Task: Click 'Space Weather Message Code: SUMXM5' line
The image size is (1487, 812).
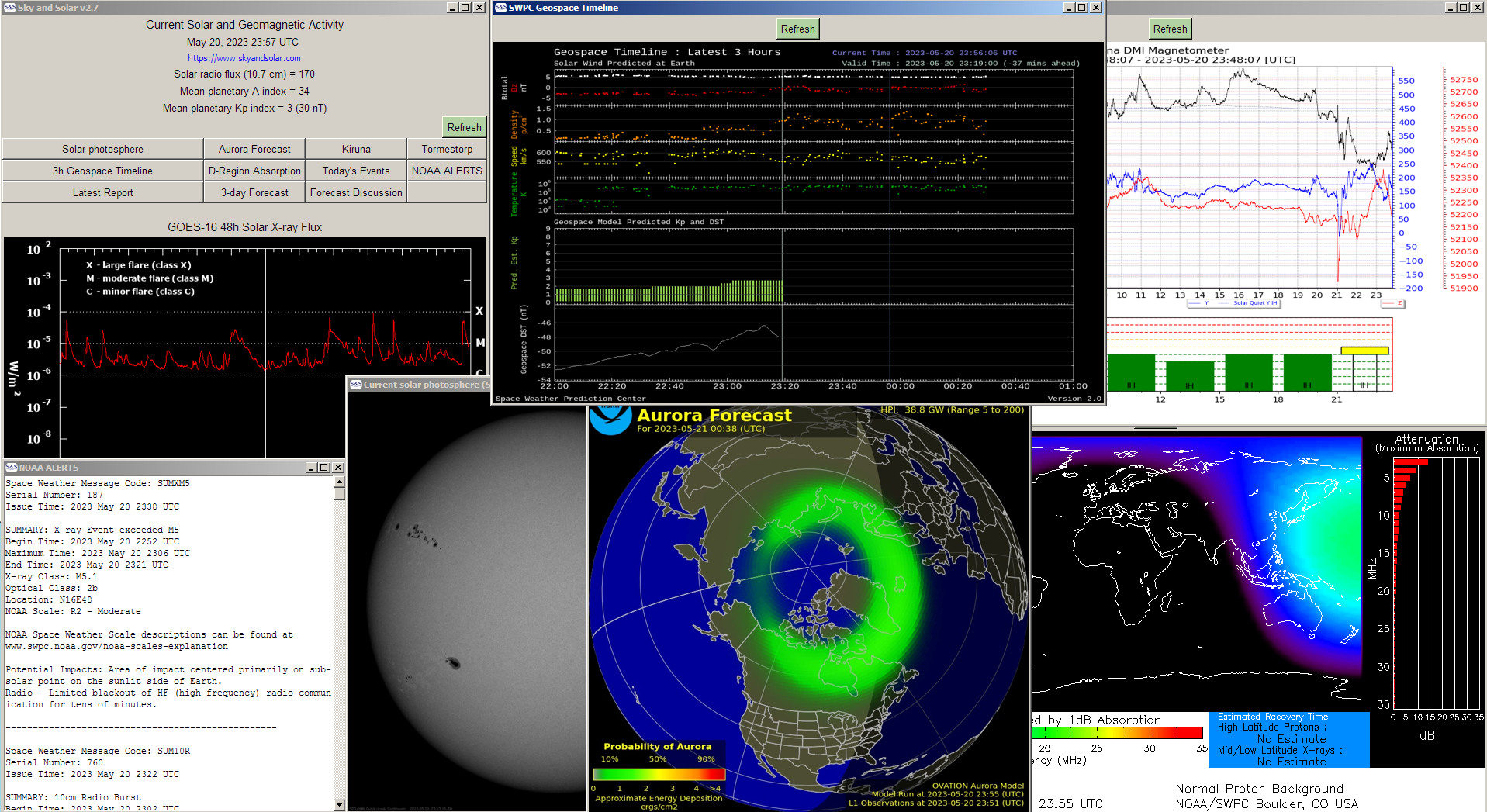Action: click(98, 483)
